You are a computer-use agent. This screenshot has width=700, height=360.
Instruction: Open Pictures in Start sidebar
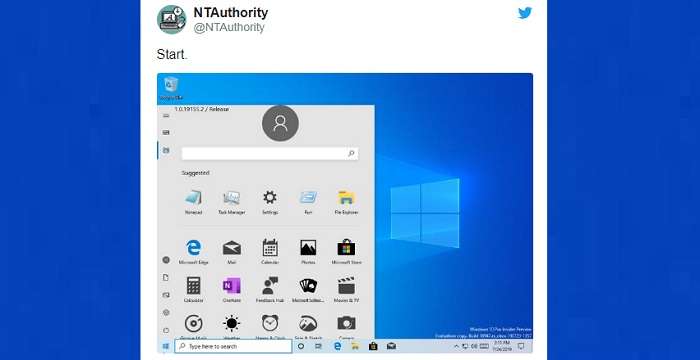coord(166,295)
